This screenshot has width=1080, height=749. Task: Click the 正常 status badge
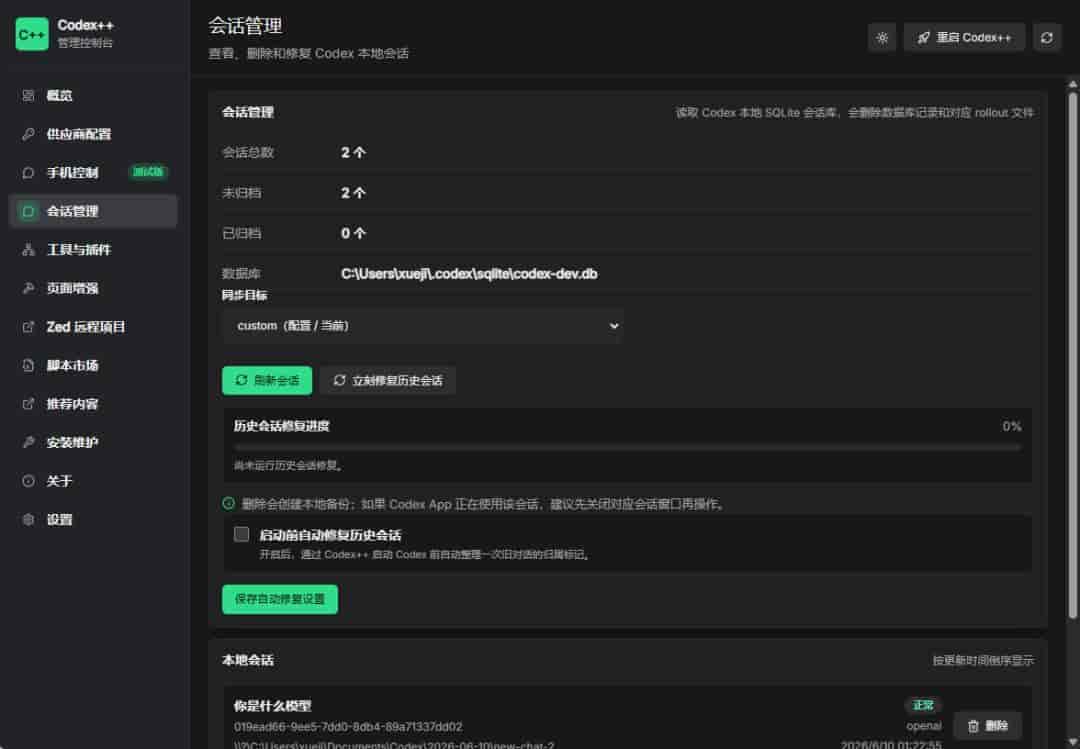click(923, 705)
